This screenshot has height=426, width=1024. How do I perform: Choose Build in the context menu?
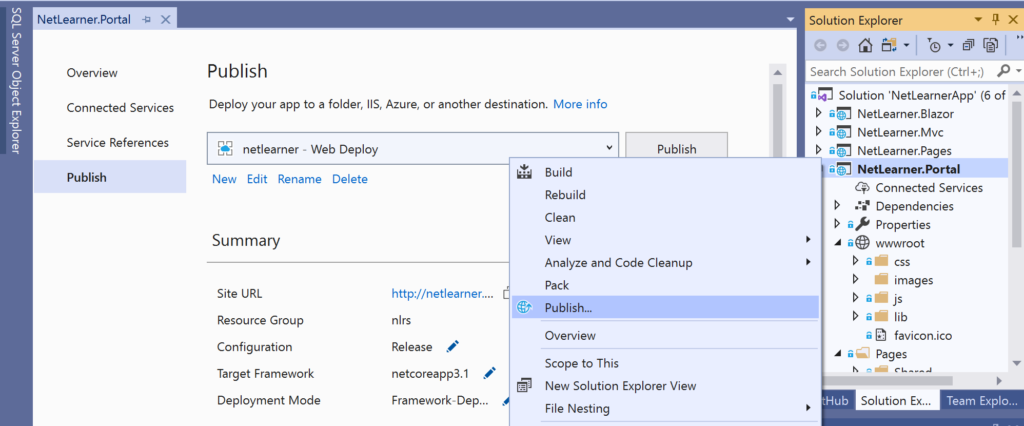point(665,172)
